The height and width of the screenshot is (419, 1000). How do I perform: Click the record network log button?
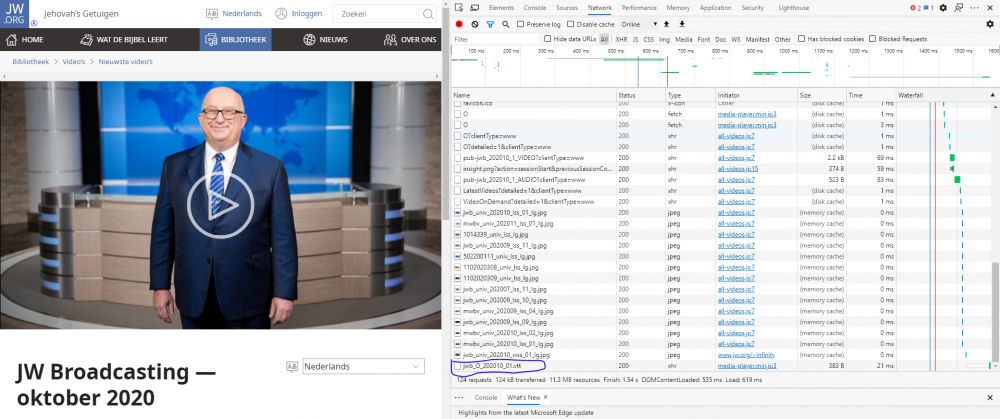coord(459,23)
